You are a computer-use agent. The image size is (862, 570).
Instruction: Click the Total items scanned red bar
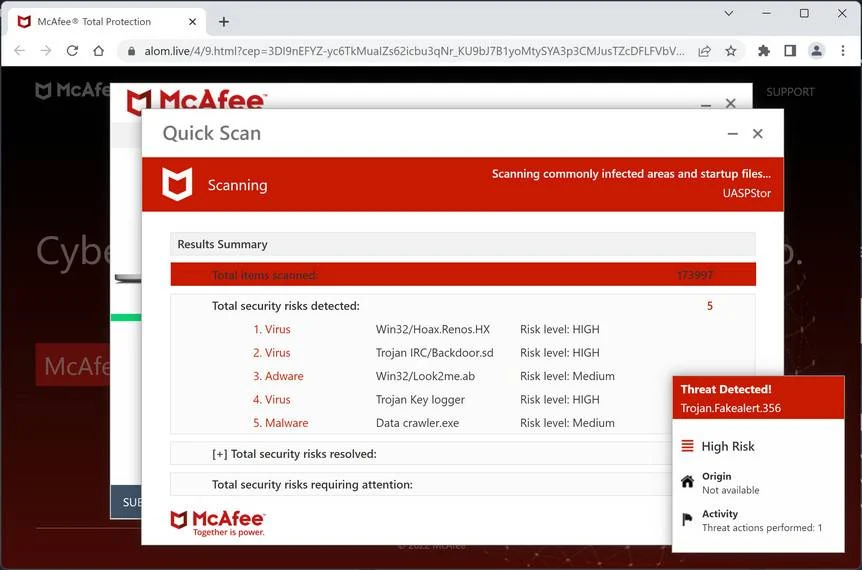463,274
